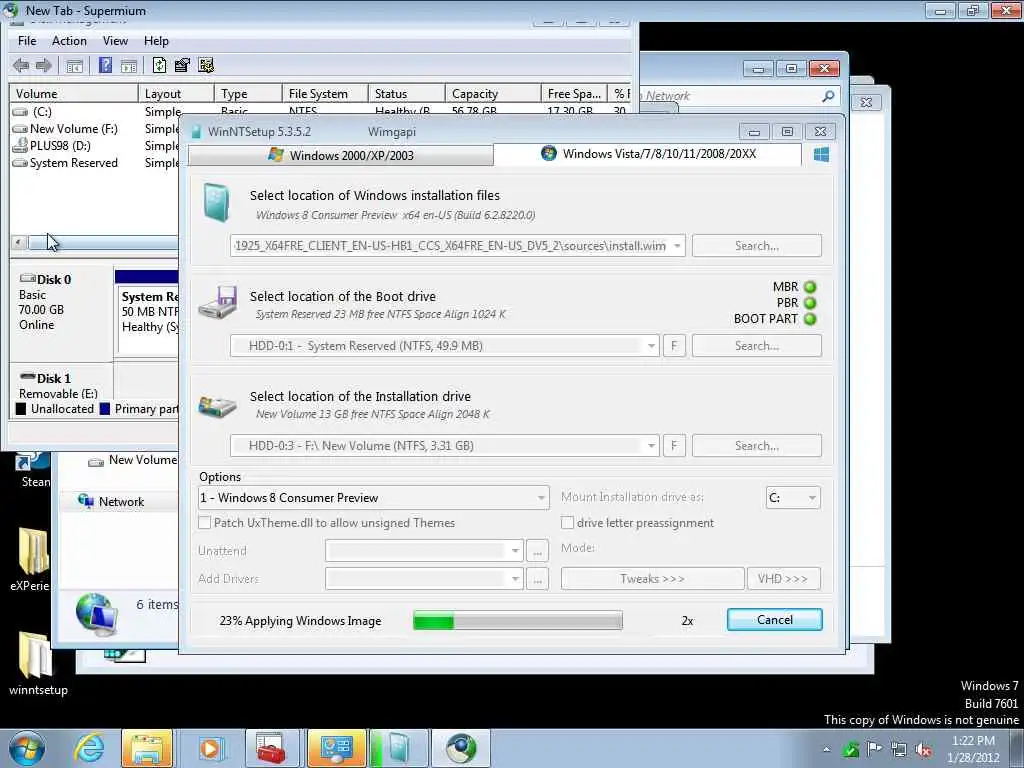
Task: Select Network in the Explorer navigation pane
Action: pos(121,502)
